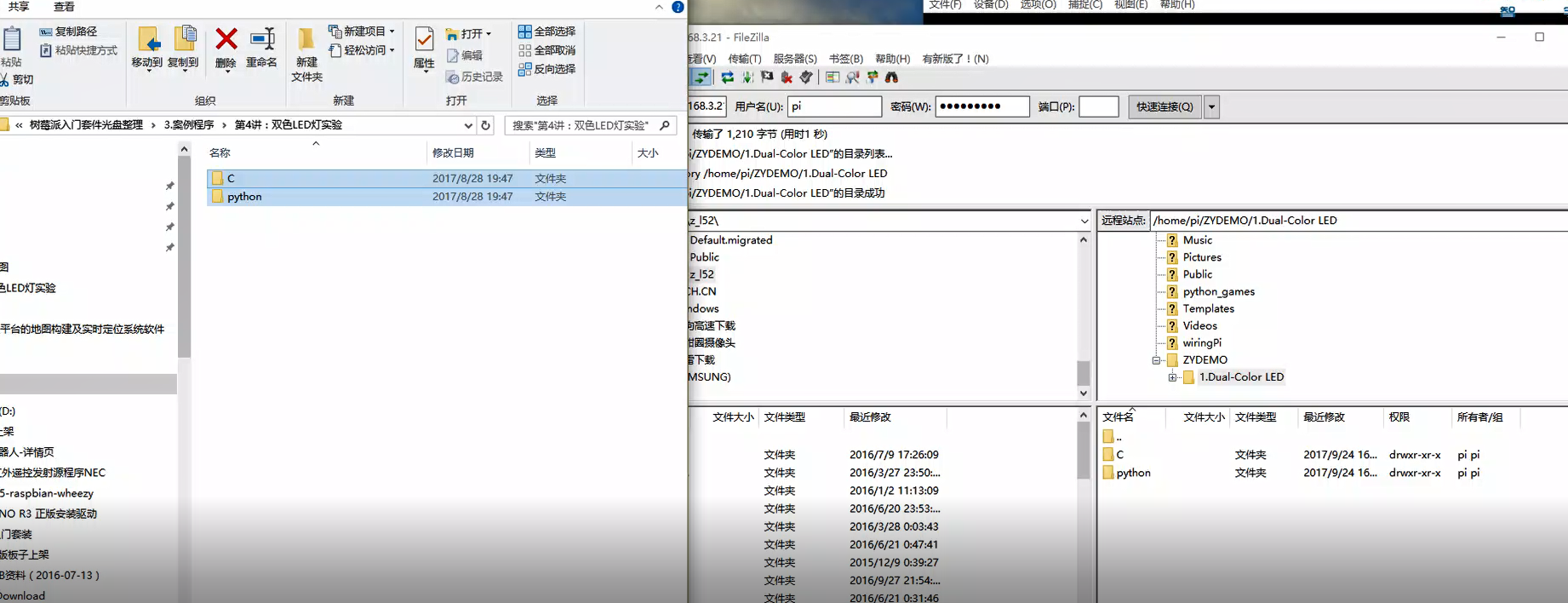
Task: Toggle FileZilla transfer queue processing icon
Action: [x=747, y=78]
